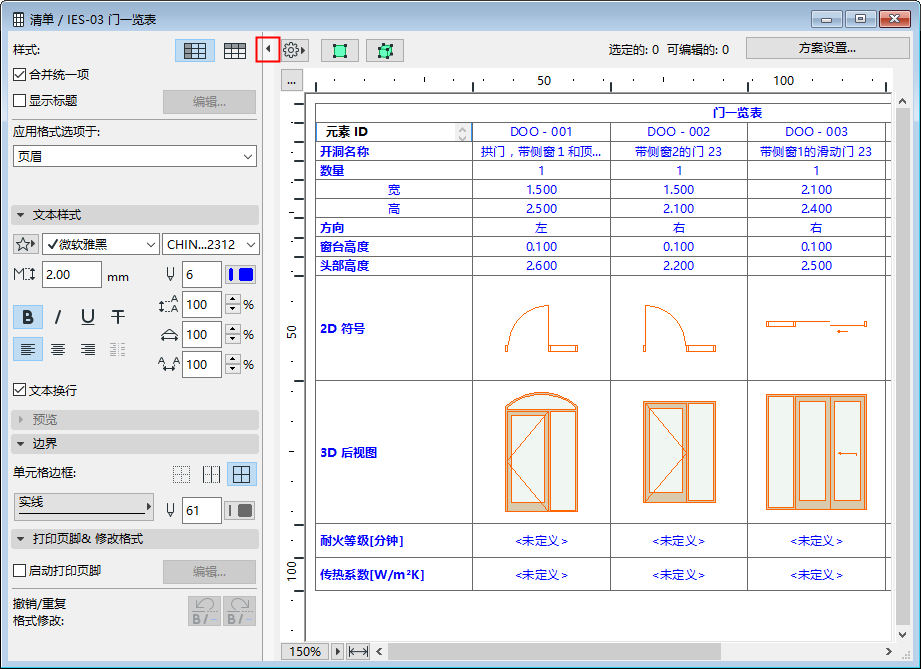Click the 元素 ID sort arrows
Image resolution: width=921 pixels, height=669 pixels.
[x=462, y=132]
